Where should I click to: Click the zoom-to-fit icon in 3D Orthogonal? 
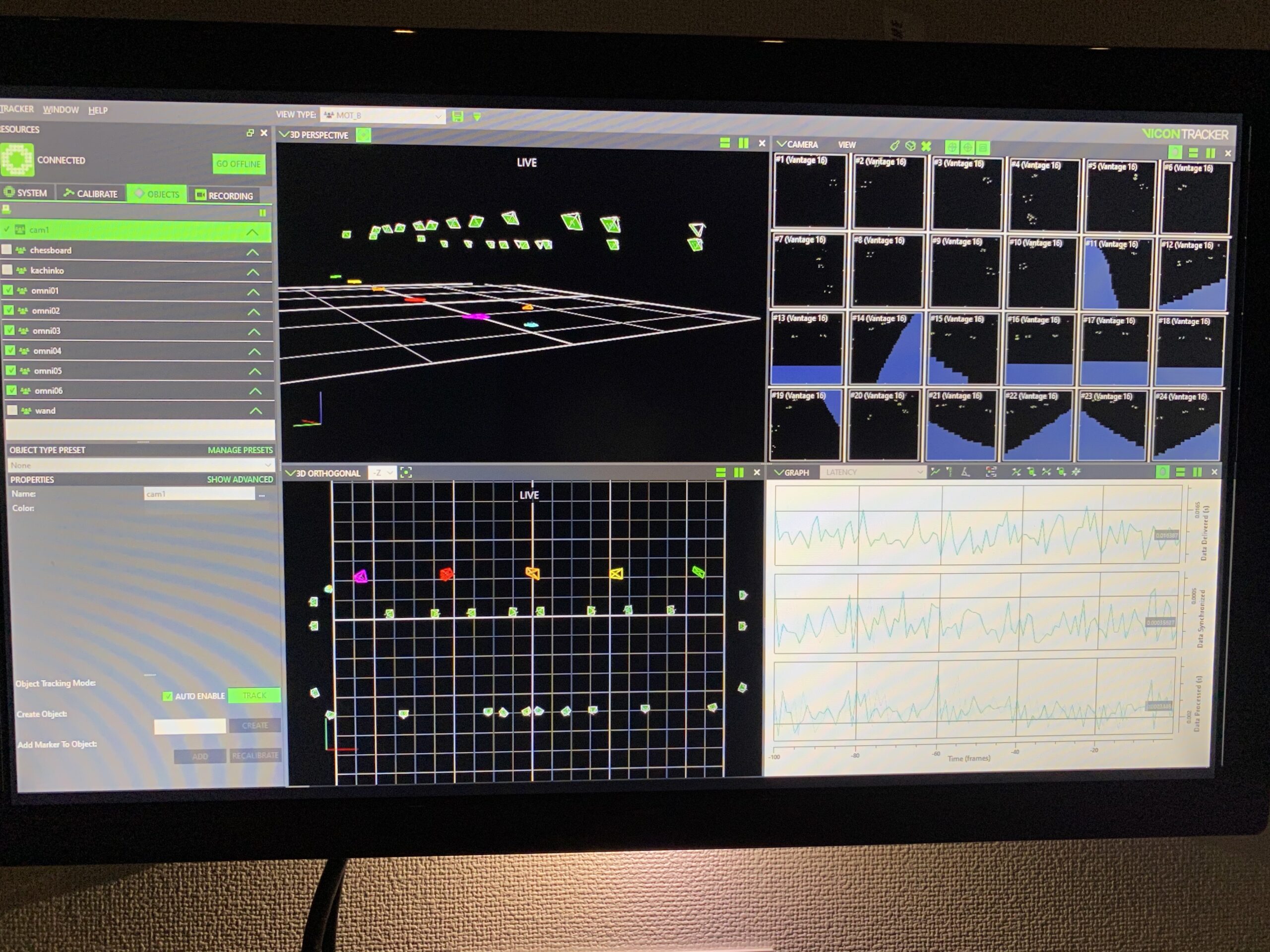click(406, 473)
